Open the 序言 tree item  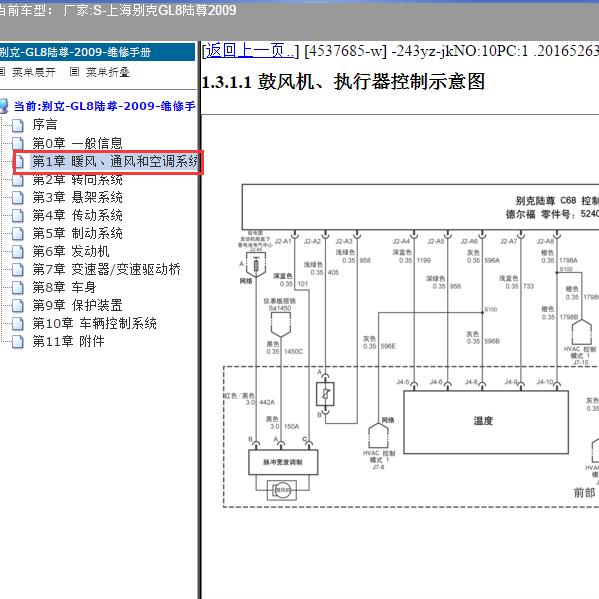45,125
